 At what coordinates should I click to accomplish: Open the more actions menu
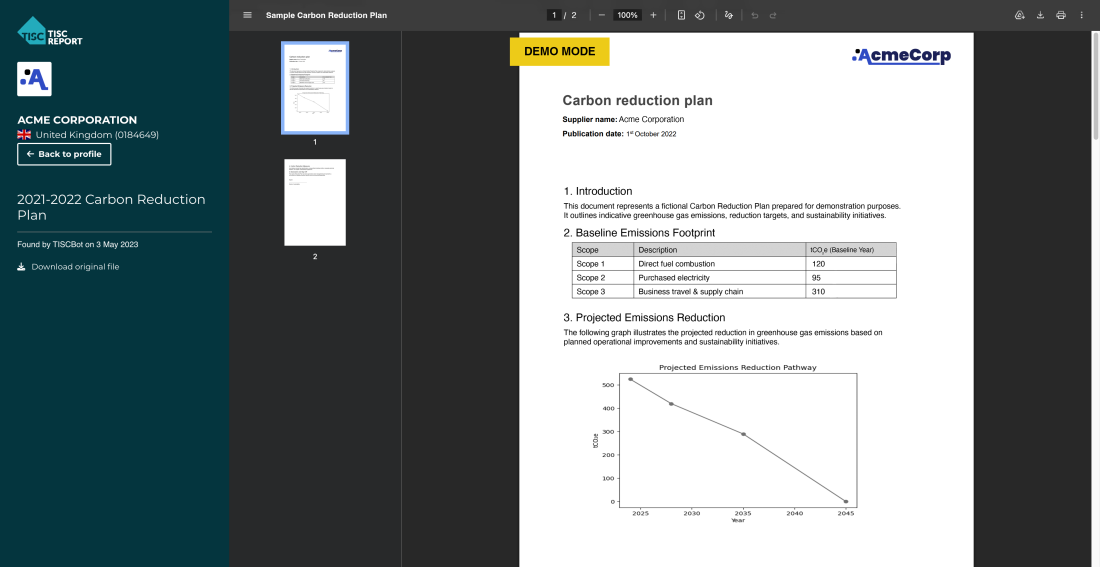(1081, 15)
